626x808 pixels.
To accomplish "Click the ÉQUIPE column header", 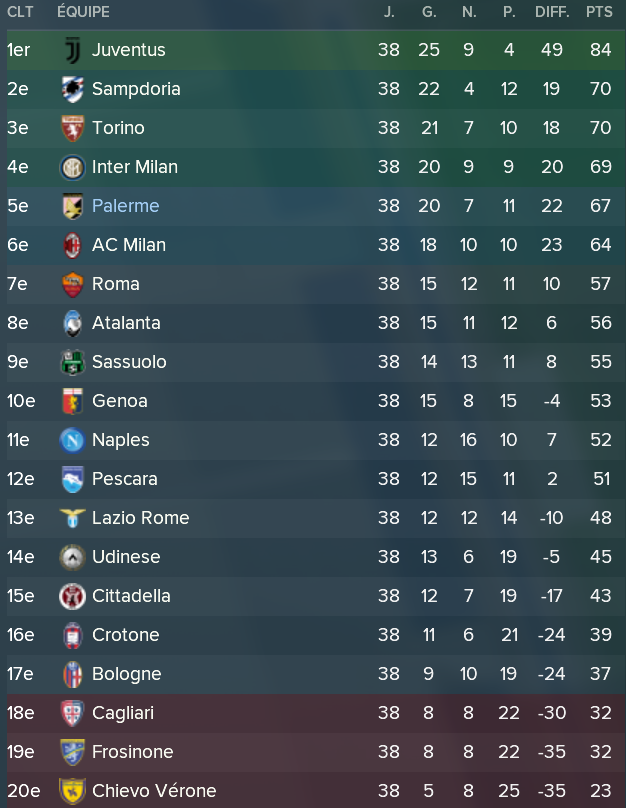I will tap(83, 12).
